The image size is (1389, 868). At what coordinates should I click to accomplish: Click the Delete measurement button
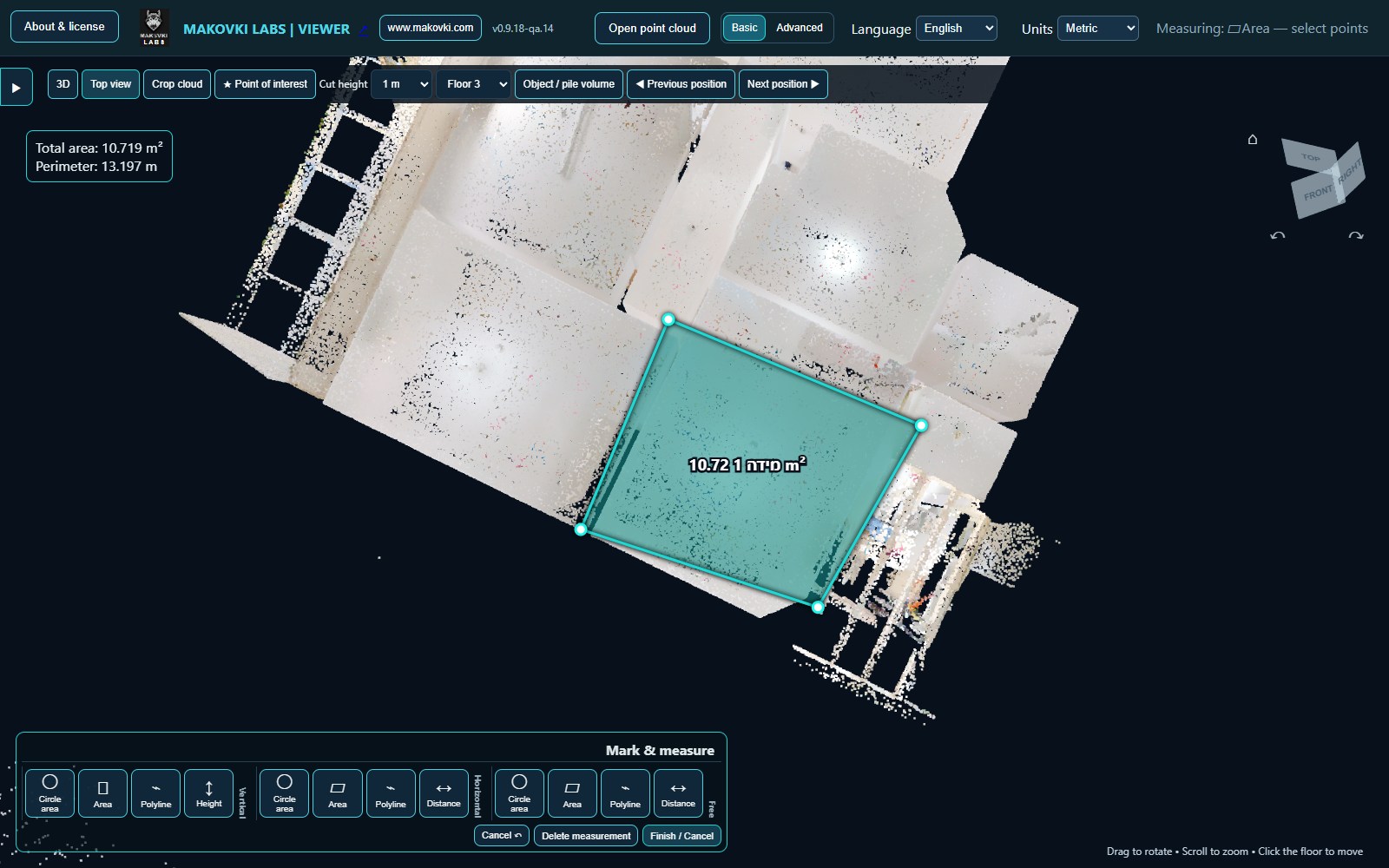point(586,836)
